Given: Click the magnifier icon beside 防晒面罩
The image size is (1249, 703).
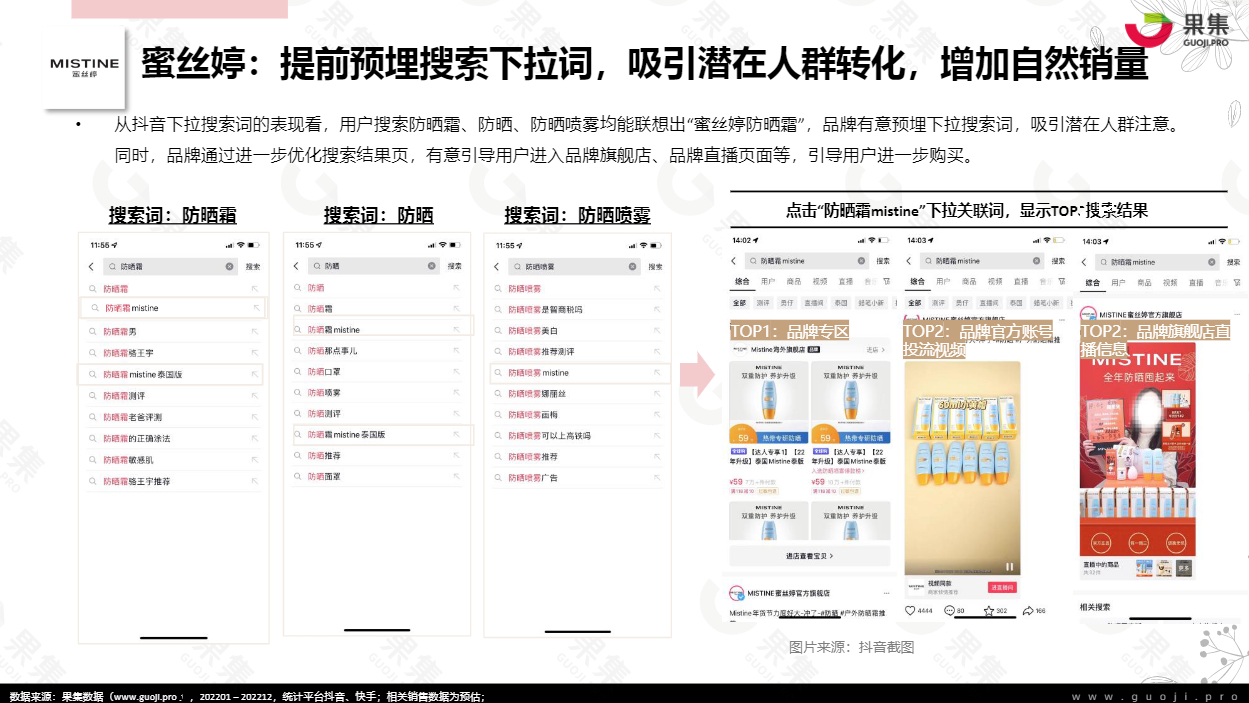Looking at the screenshot, I should (x=297, y=477).
